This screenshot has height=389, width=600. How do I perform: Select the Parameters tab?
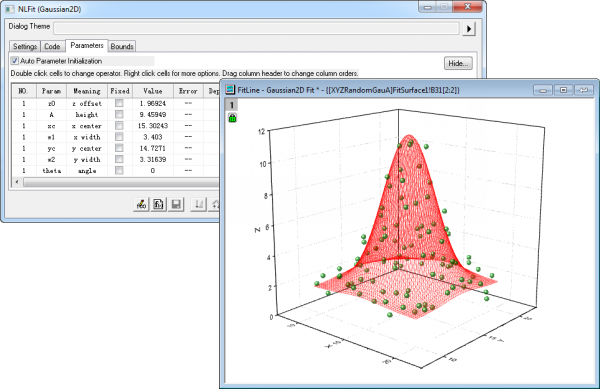[87, 45]
